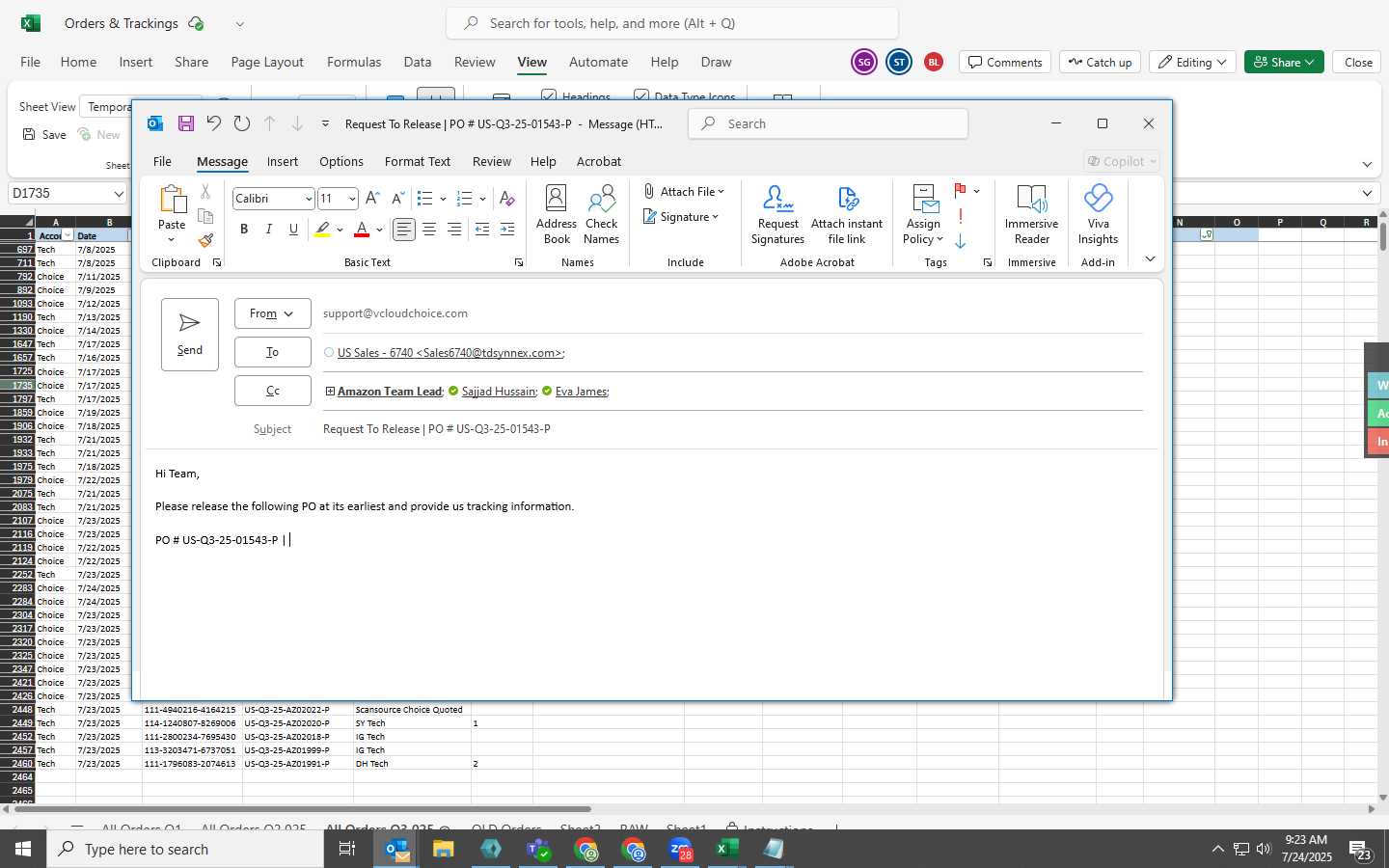This screenshot has width=1389, height=868.
Task: Insert a numbered list
Action: coord(464,199)
